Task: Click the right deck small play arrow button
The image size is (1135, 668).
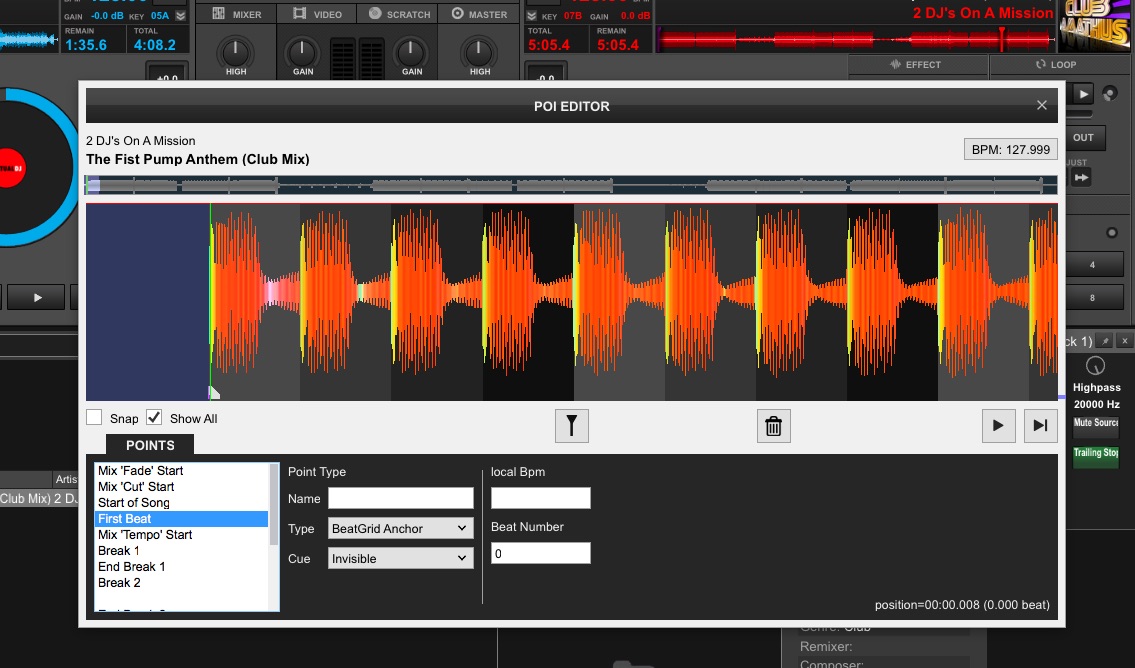Action: coord(1084,93)
